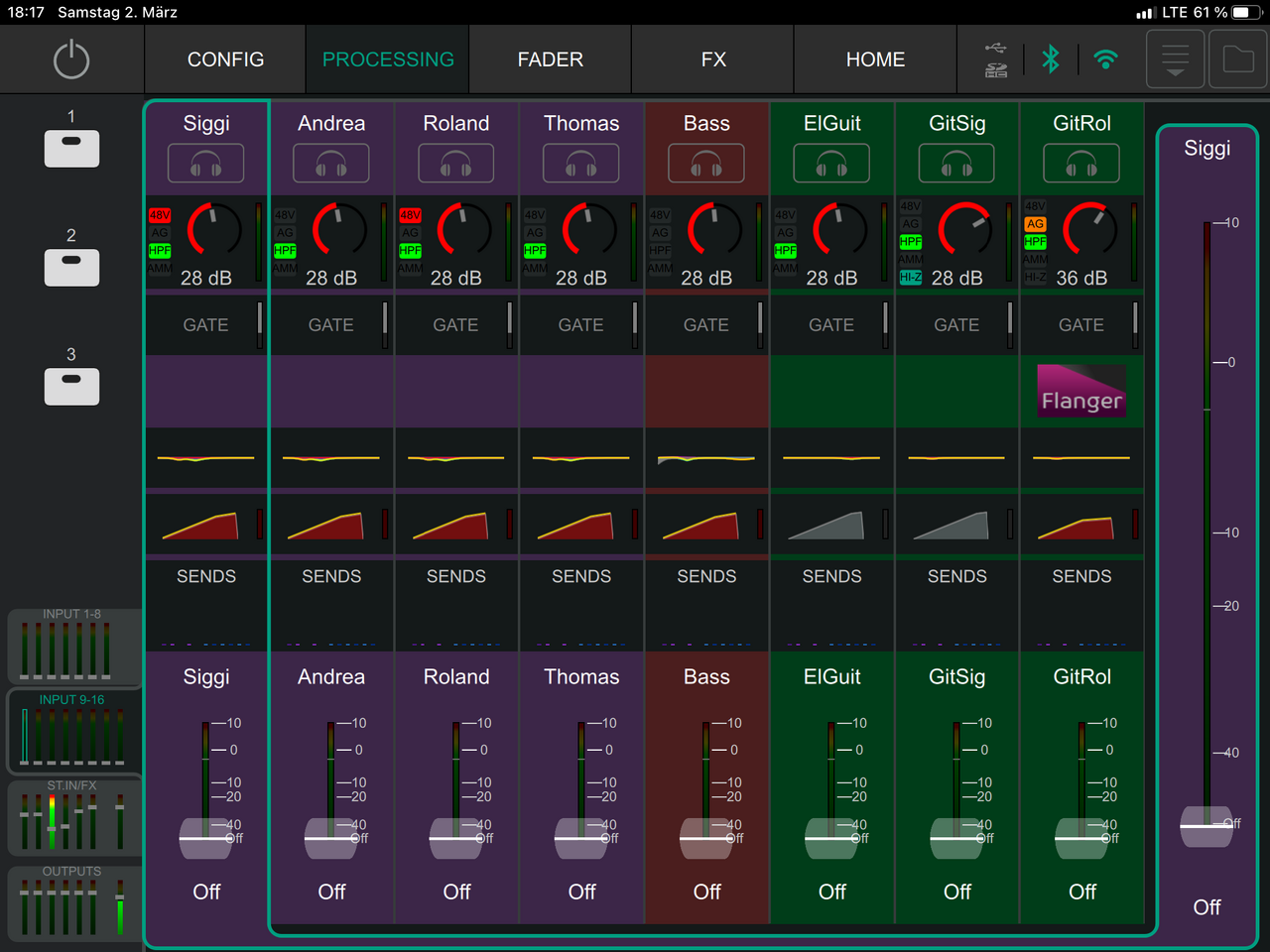Screen dimensions: 1270x952
Task: Tap headphone solo icon on Siggi channel
Action: (205, 164)
